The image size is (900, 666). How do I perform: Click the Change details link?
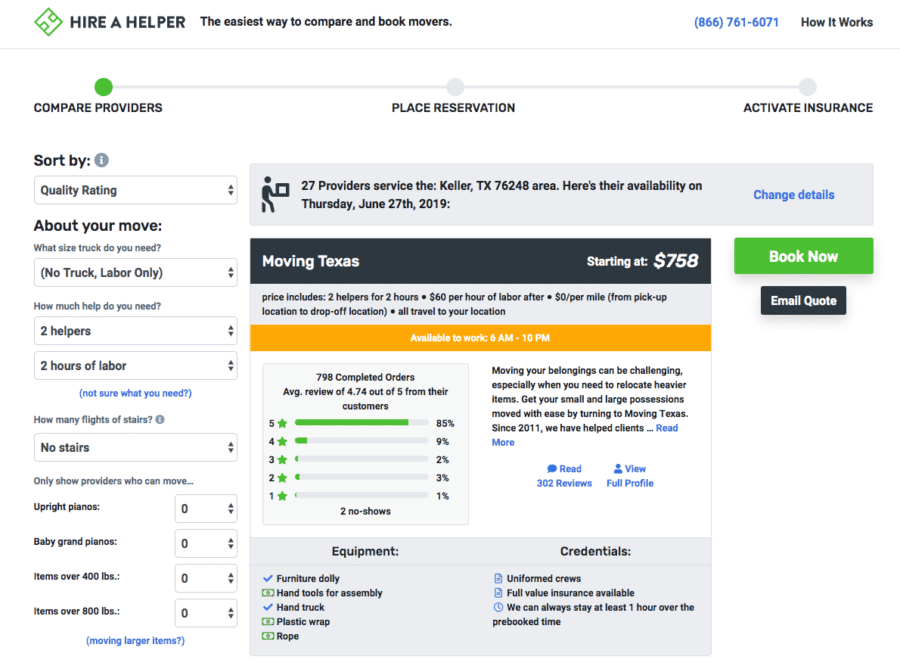[794, 195]
